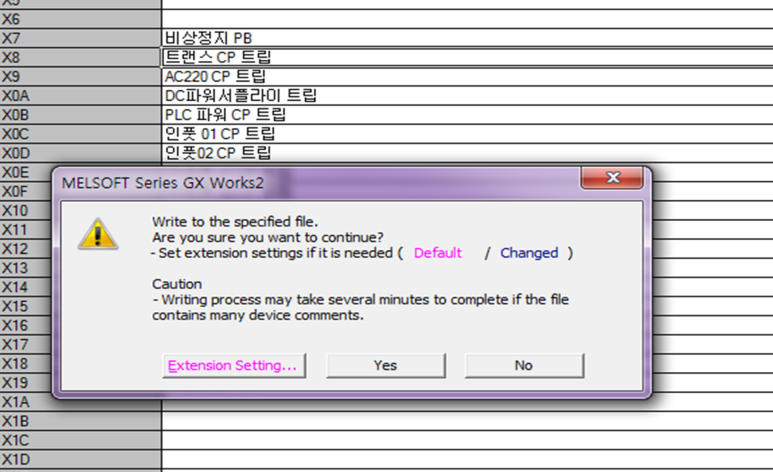Click the comment cell '인풋 01 CP 트립'
This screenshot has height=472, width=773.
click(467, 134)
